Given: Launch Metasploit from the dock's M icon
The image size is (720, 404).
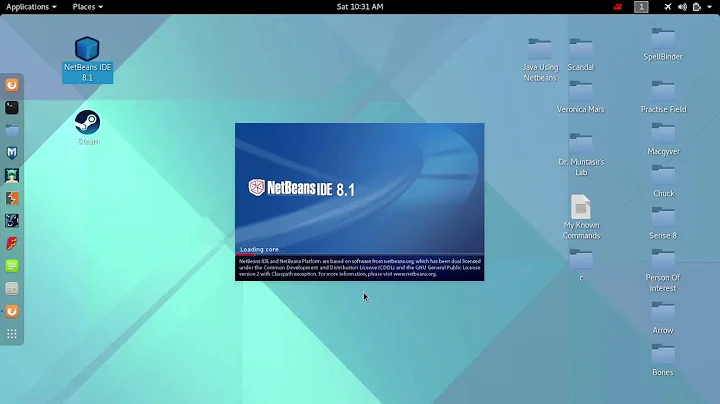Looking at the screenshot, I should point(12,153).
